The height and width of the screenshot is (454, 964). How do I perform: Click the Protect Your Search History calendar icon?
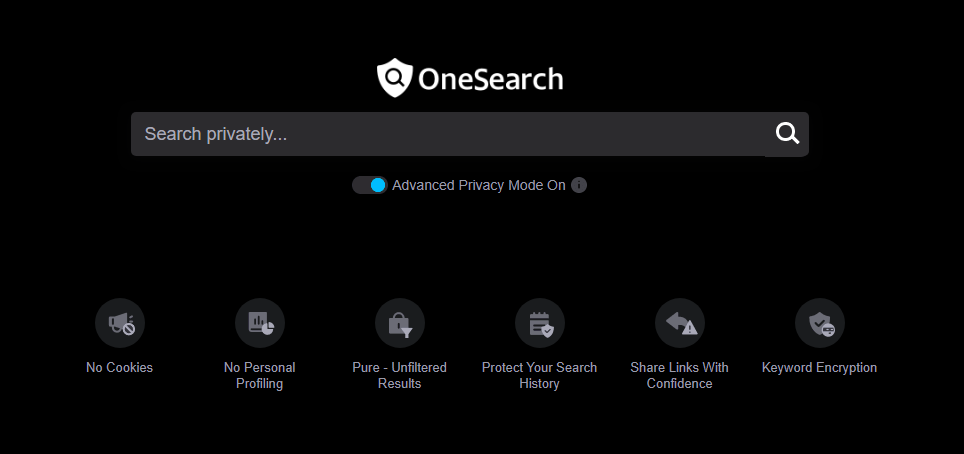540,323
